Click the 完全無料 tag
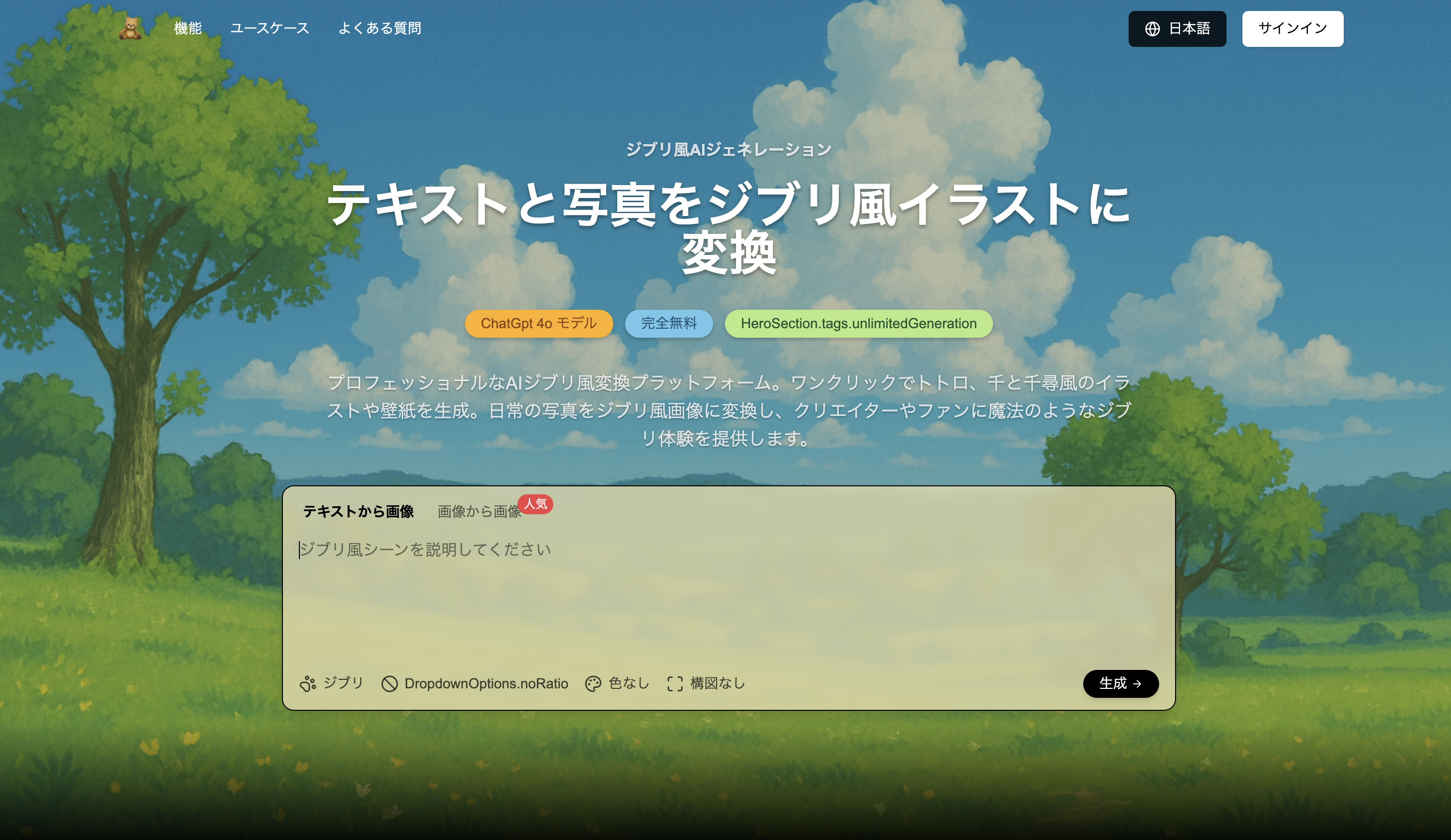 pos(669,324)
